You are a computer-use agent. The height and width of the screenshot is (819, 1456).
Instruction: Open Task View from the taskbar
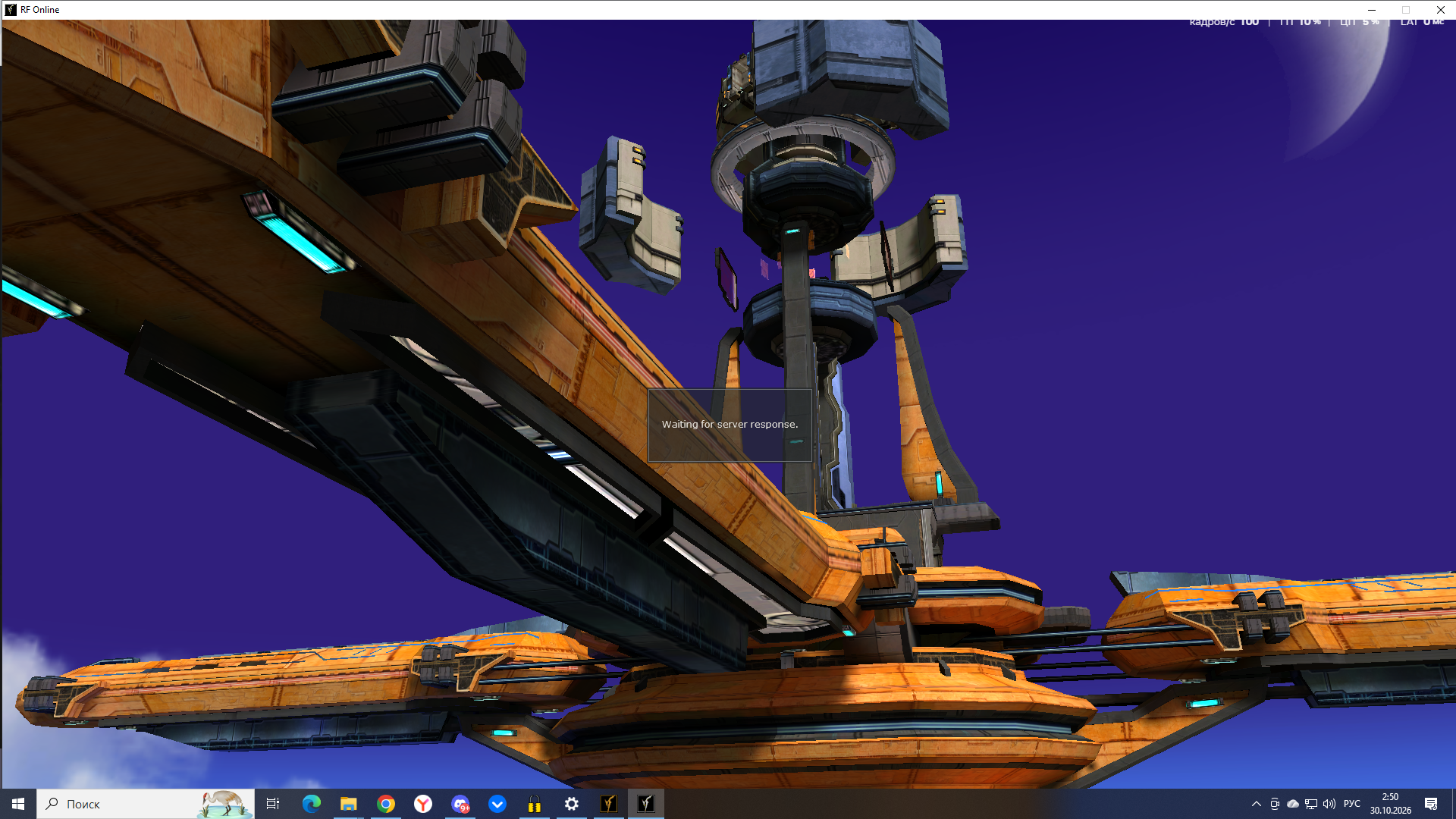point(273,804)
